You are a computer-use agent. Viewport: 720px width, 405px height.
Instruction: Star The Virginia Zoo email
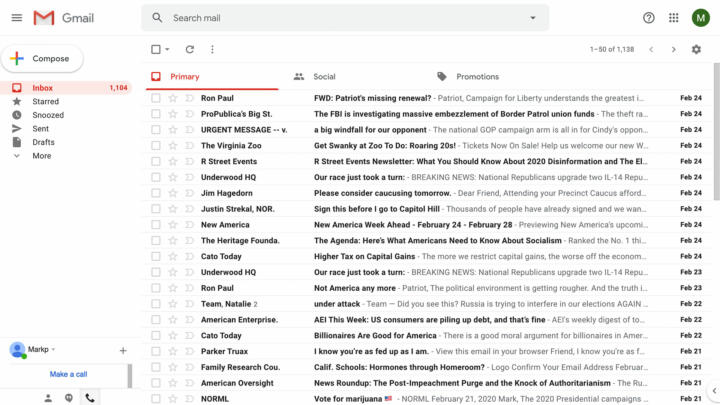pos(173,146)
